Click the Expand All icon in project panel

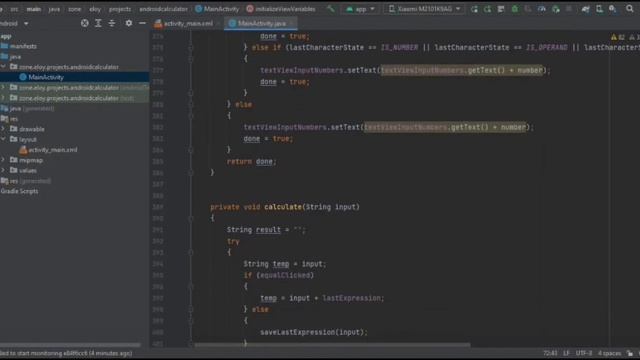tap(98, 23)
